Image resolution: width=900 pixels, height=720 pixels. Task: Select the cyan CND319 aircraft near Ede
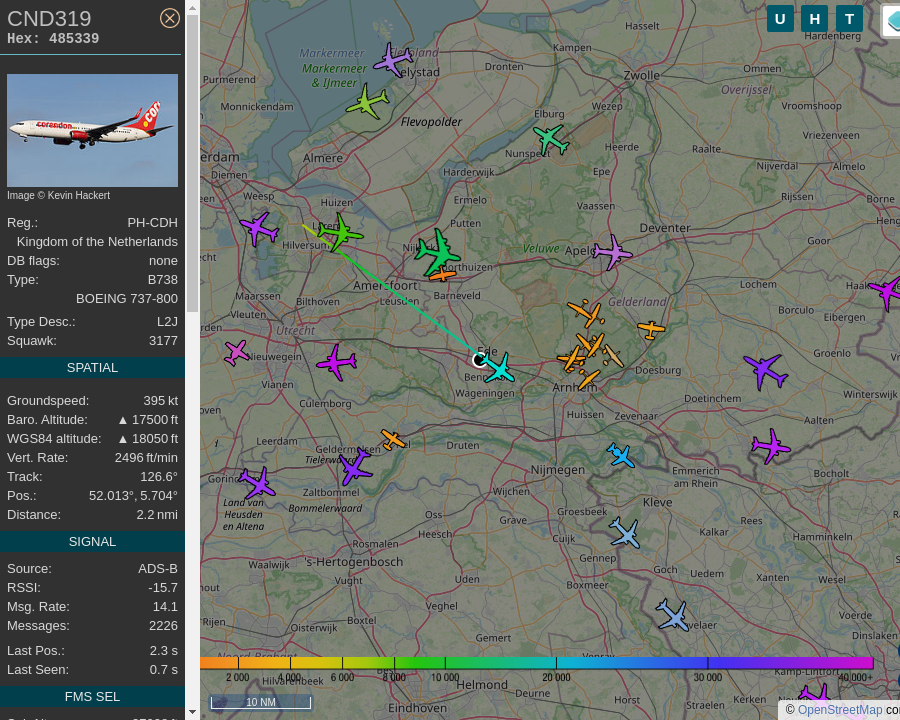(x=497, y=367)
